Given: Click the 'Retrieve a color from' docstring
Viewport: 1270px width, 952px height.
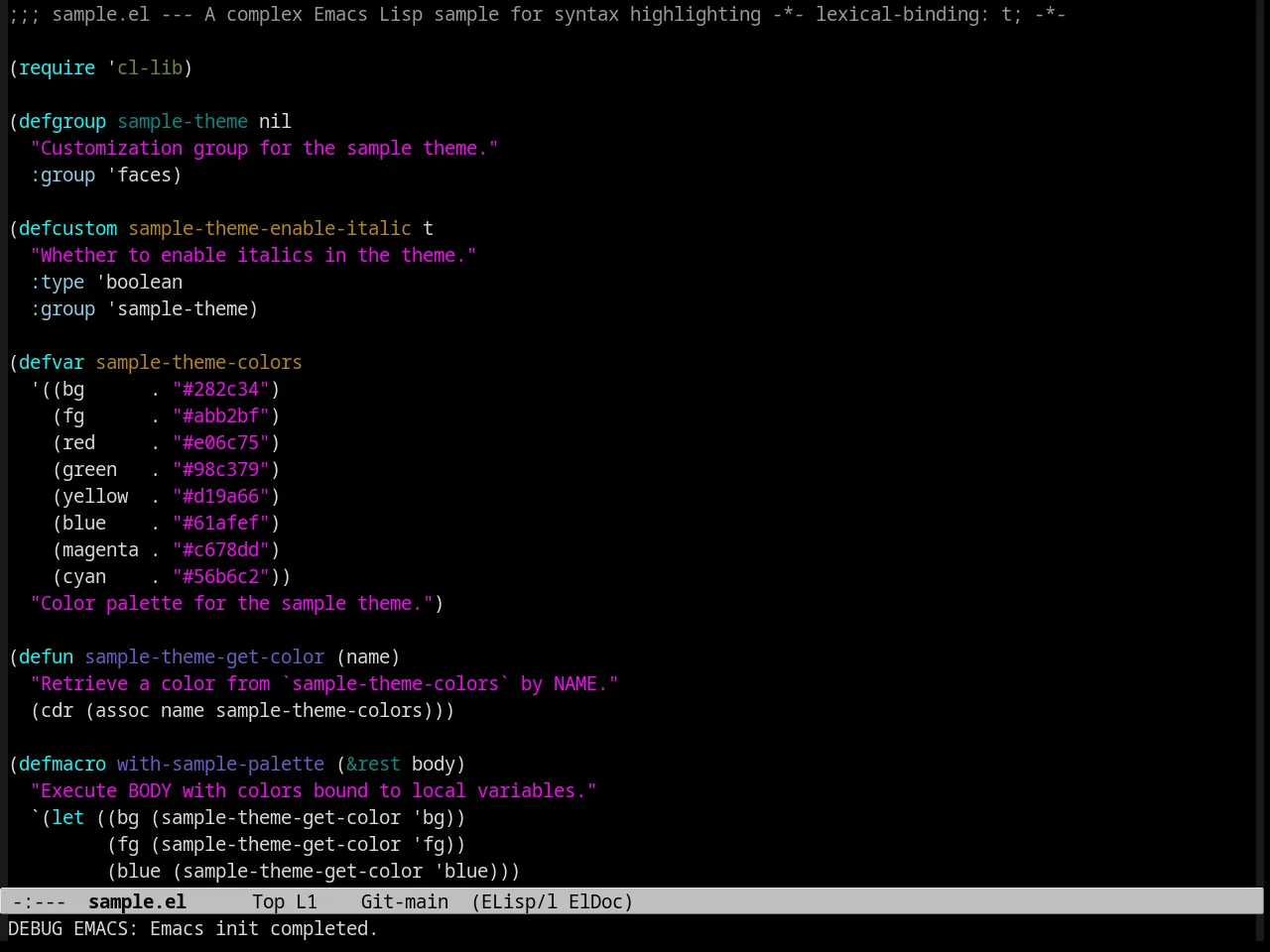Looking at the screenshot, I should pyautogui.click(x=324, y=683).
